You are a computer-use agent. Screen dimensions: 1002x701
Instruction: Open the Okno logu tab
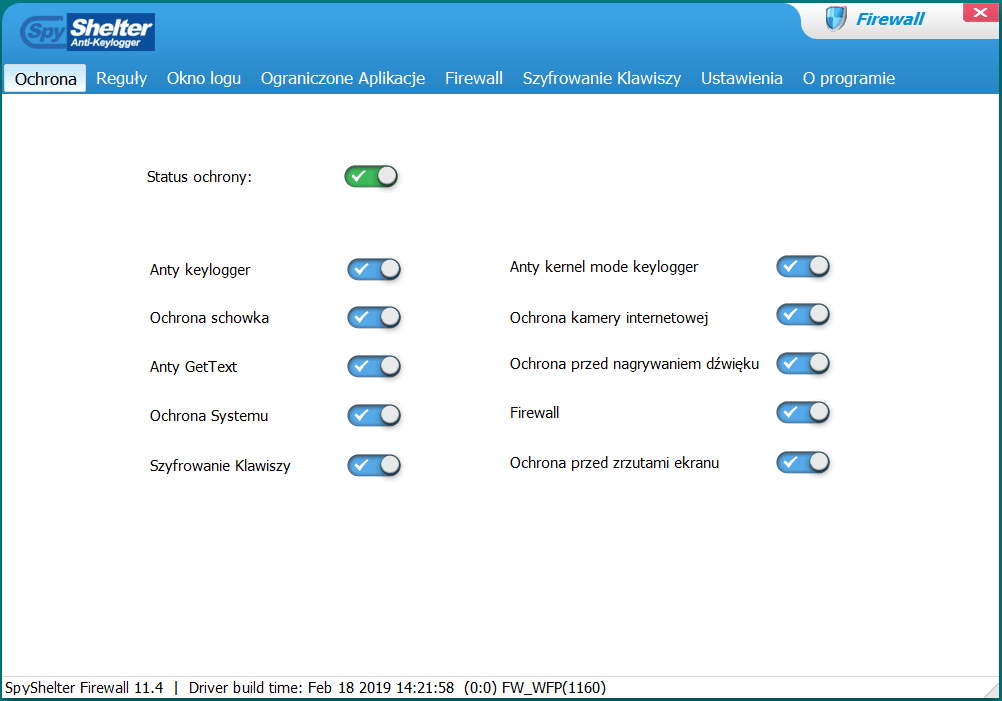[x=204, y=79]
